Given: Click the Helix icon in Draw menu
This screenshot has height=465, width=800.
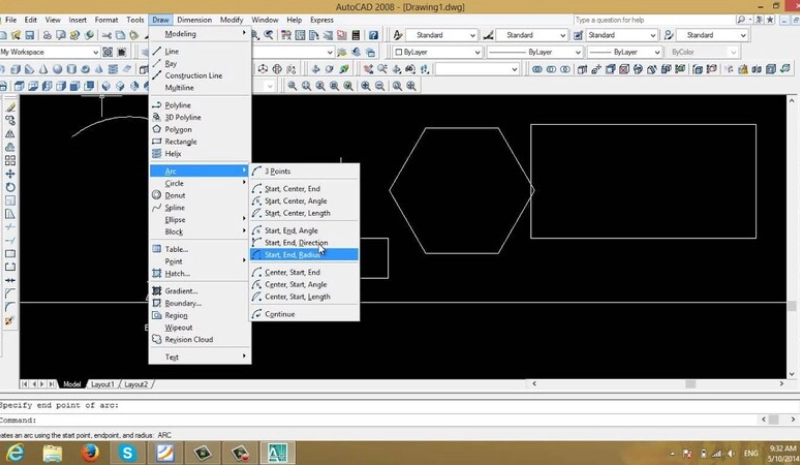Looking at the screenshot, I should [155, 153].
